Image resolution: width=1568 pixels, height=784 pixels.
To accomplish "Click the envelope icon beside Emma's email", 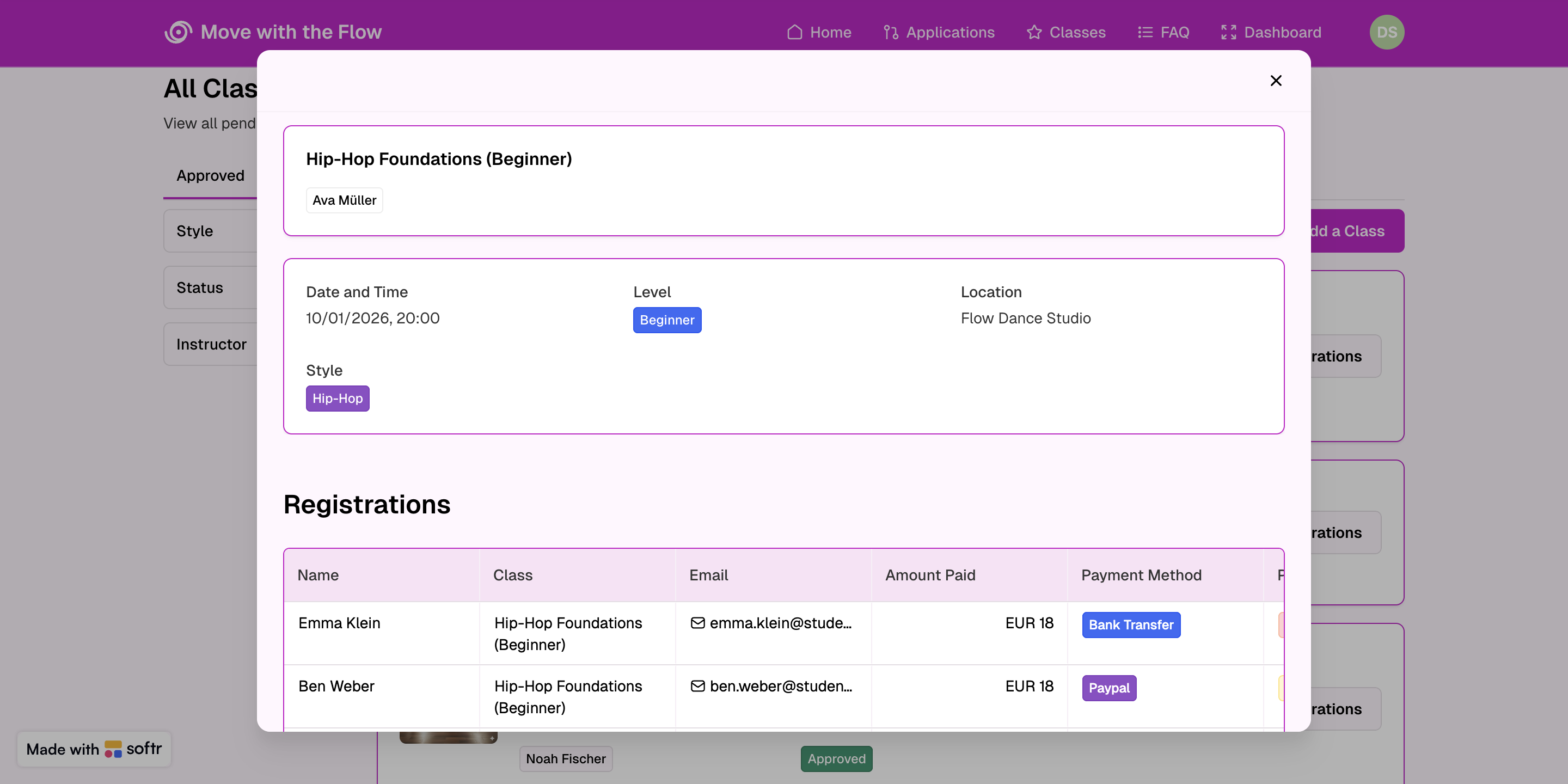I will click(x=697, y=623).
